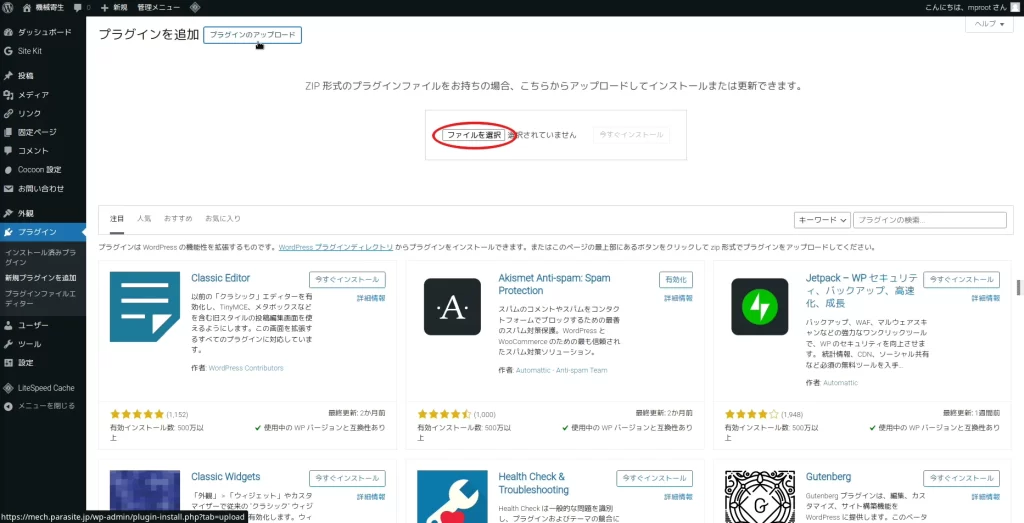Click プラグインのアップロード button

pos(252,35)
